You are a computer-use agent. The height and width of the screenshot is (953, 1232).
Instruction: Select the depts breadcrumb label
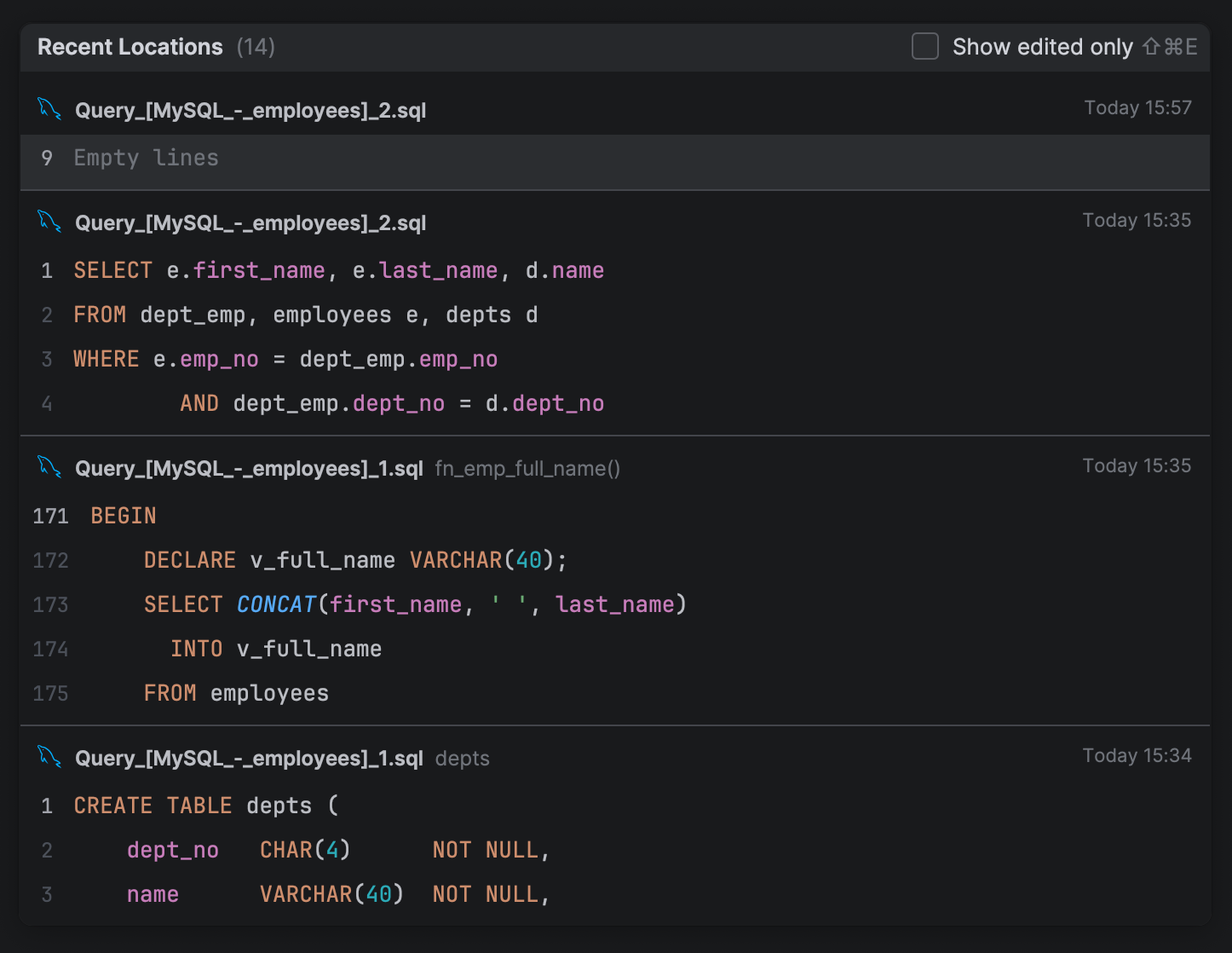pyautogui.click(x=462, y=759)
